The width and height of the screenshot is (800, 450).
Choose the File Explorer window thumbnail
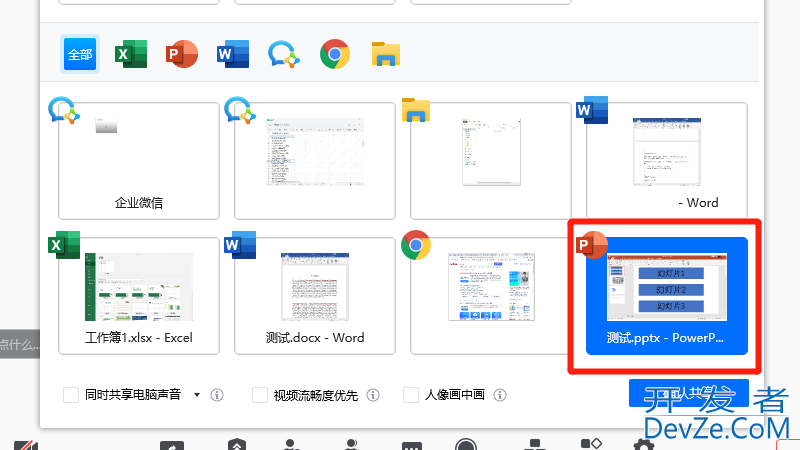pyautogui.click(x=491, y=161)
